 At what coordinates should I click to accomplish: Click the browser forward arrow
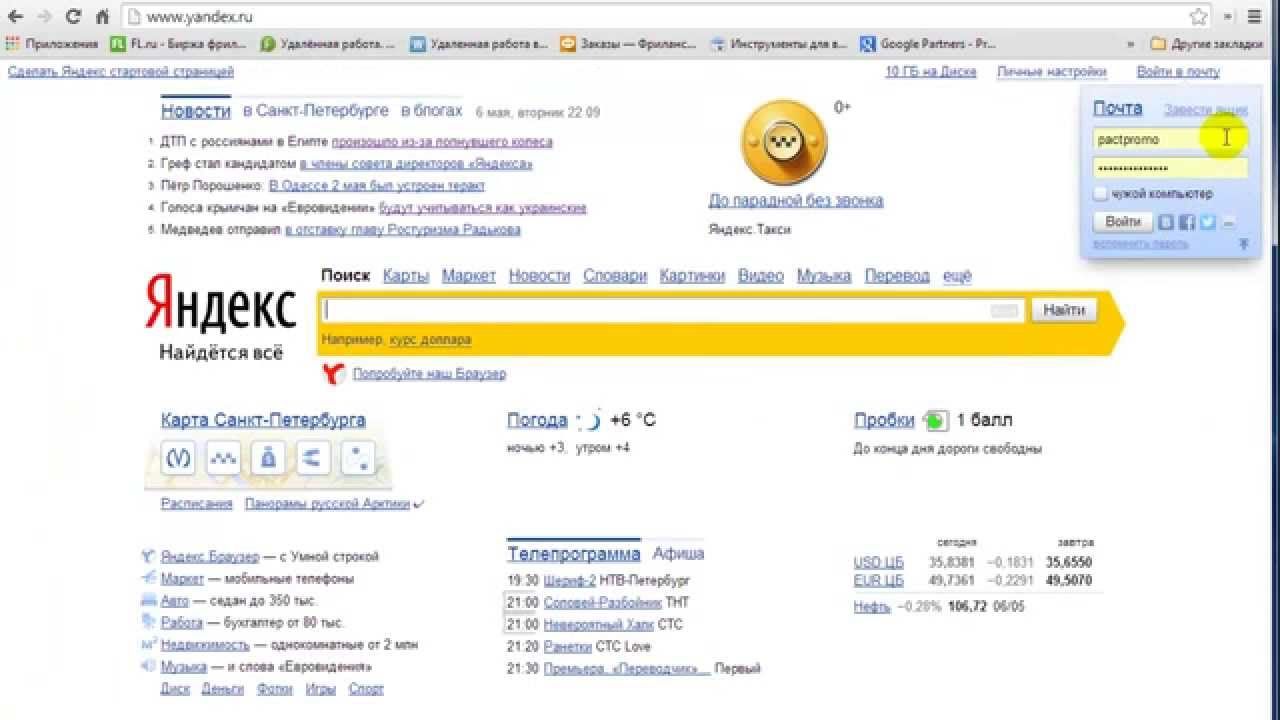click(x=44, y=16)
